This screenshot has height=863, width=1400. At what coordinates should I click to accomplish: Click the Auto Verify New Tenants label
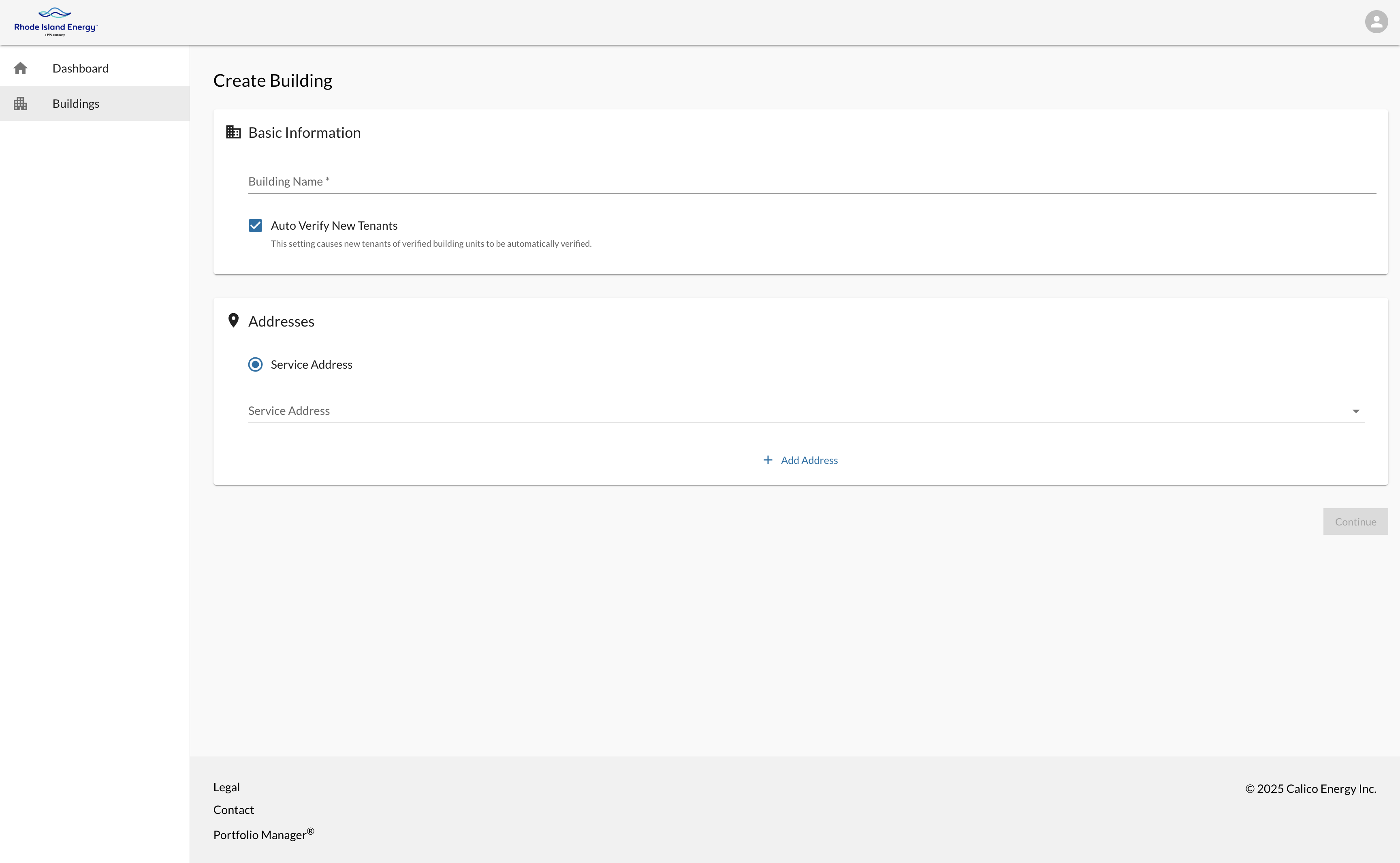point(334,225)
